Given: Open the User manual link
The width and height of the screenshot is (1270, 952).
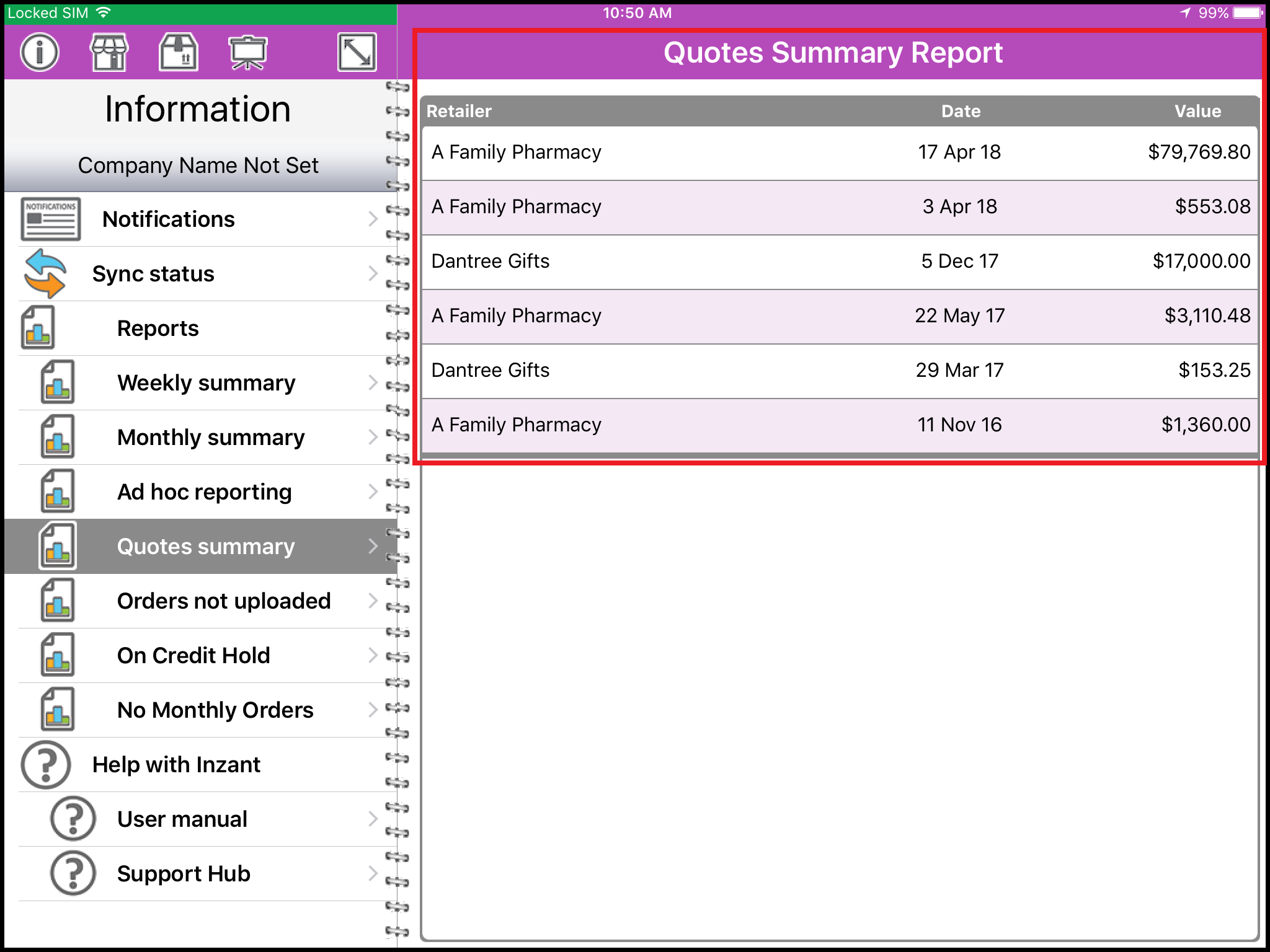Looking at the screenshot, I should pyautogui.click(x=182, y=819).
